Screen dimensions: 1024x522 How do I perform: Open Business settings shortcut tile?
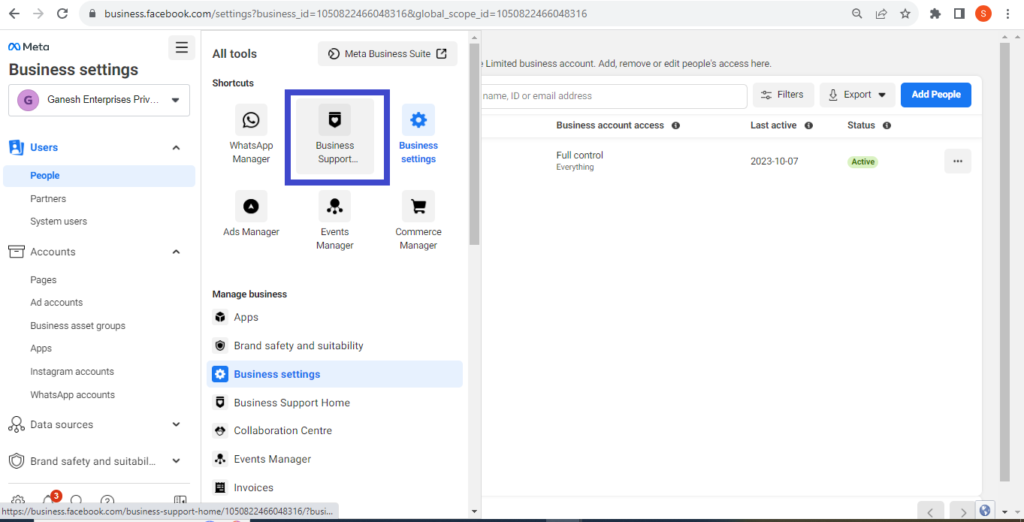pyautogui.click(x=418, y=134)
